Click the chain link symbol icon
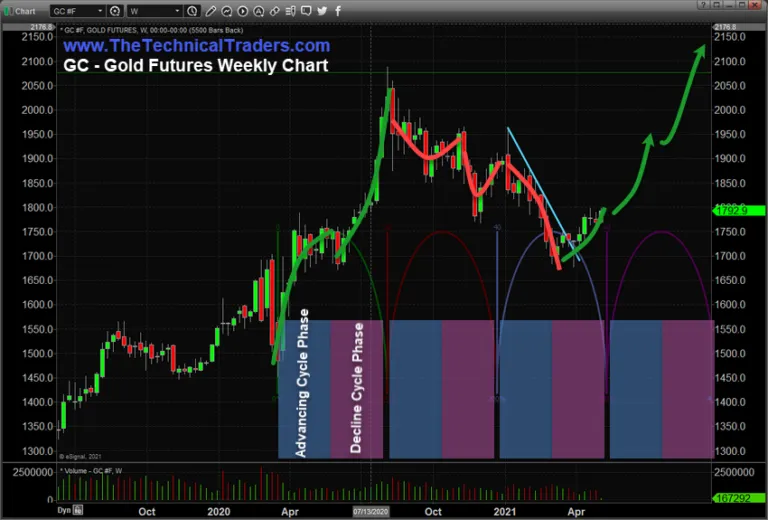This screenshot has width=768, height=520. tap(274, 11)
